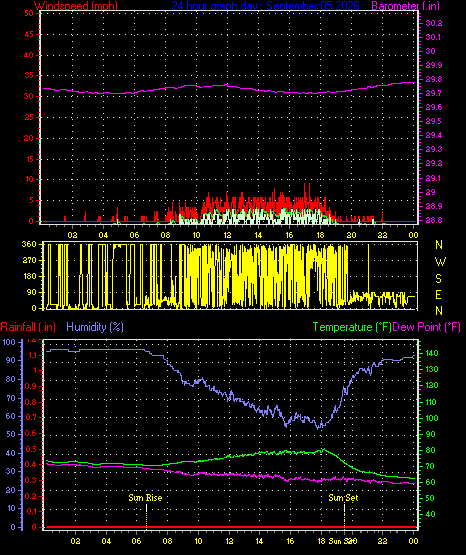Image resolution: width=466 pixels, height=555 pixels.
Task: Select '80' on the temperature axis
Action: tap(430, 451)
